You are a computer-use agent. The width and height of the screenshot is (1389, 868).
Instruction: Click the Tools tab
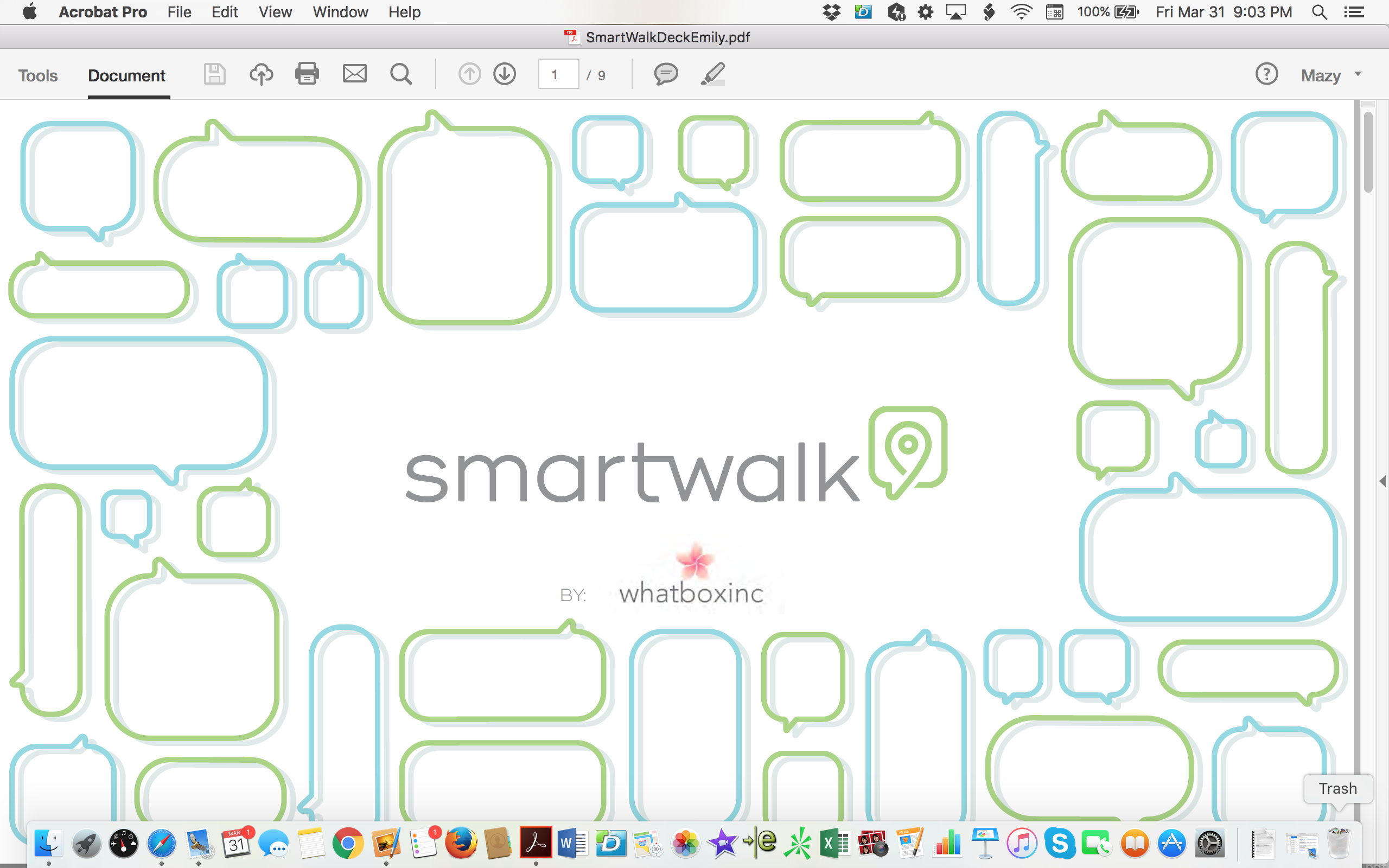37,75
